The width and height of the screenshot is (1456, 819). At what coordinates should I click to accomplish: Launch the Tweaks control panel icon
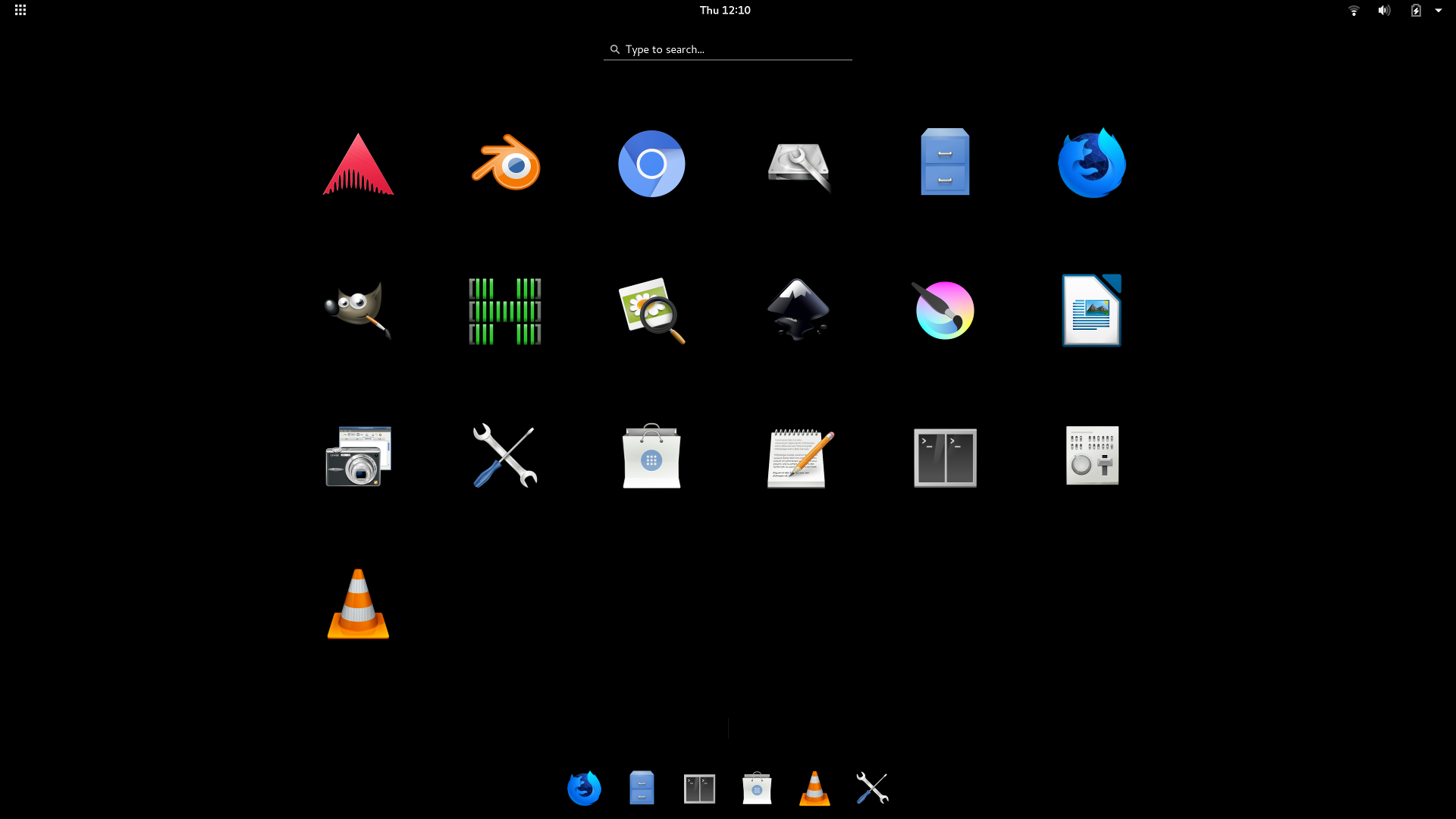(1092, 455)
